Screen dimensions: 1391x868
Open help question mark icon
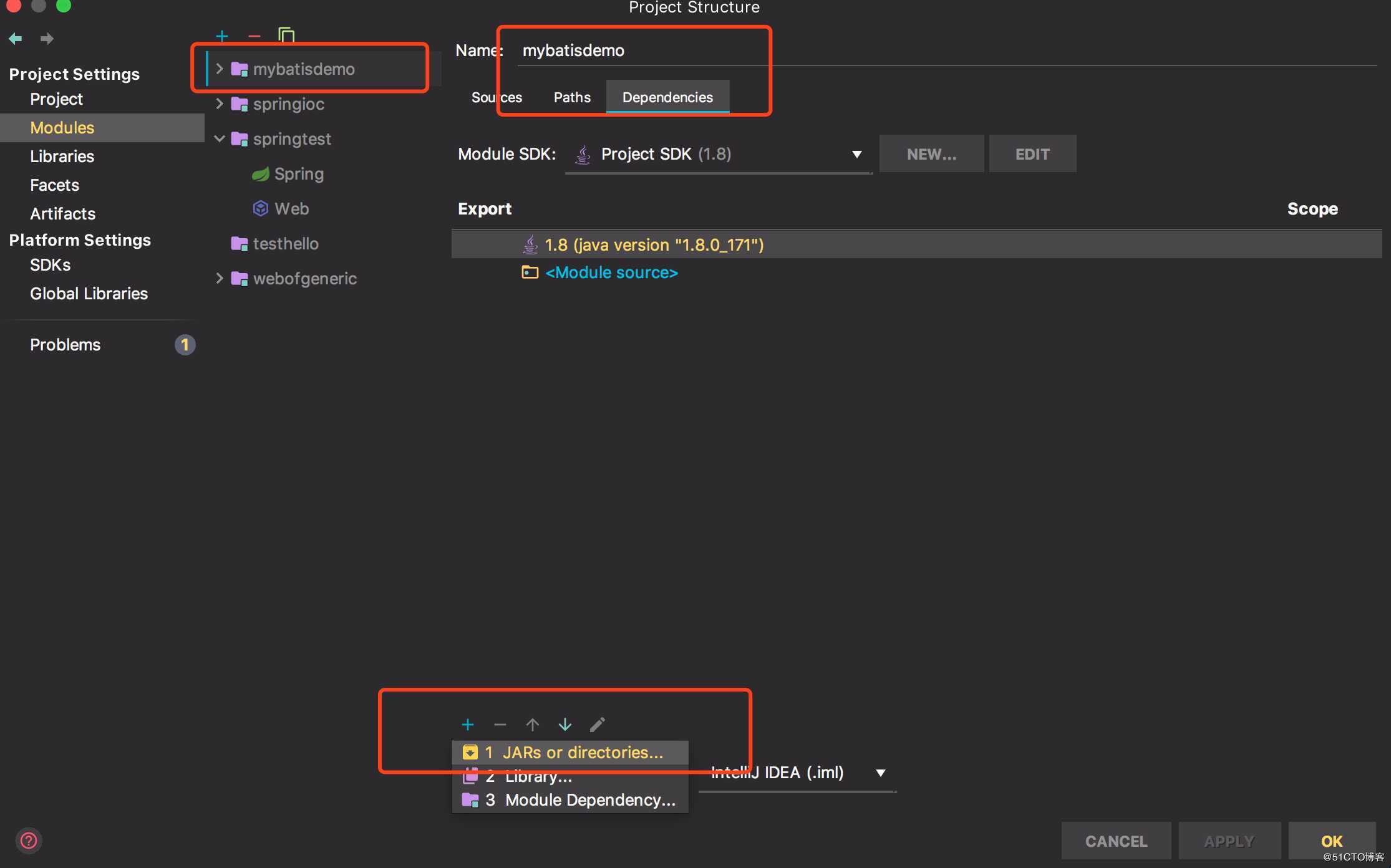pos(29,841)
